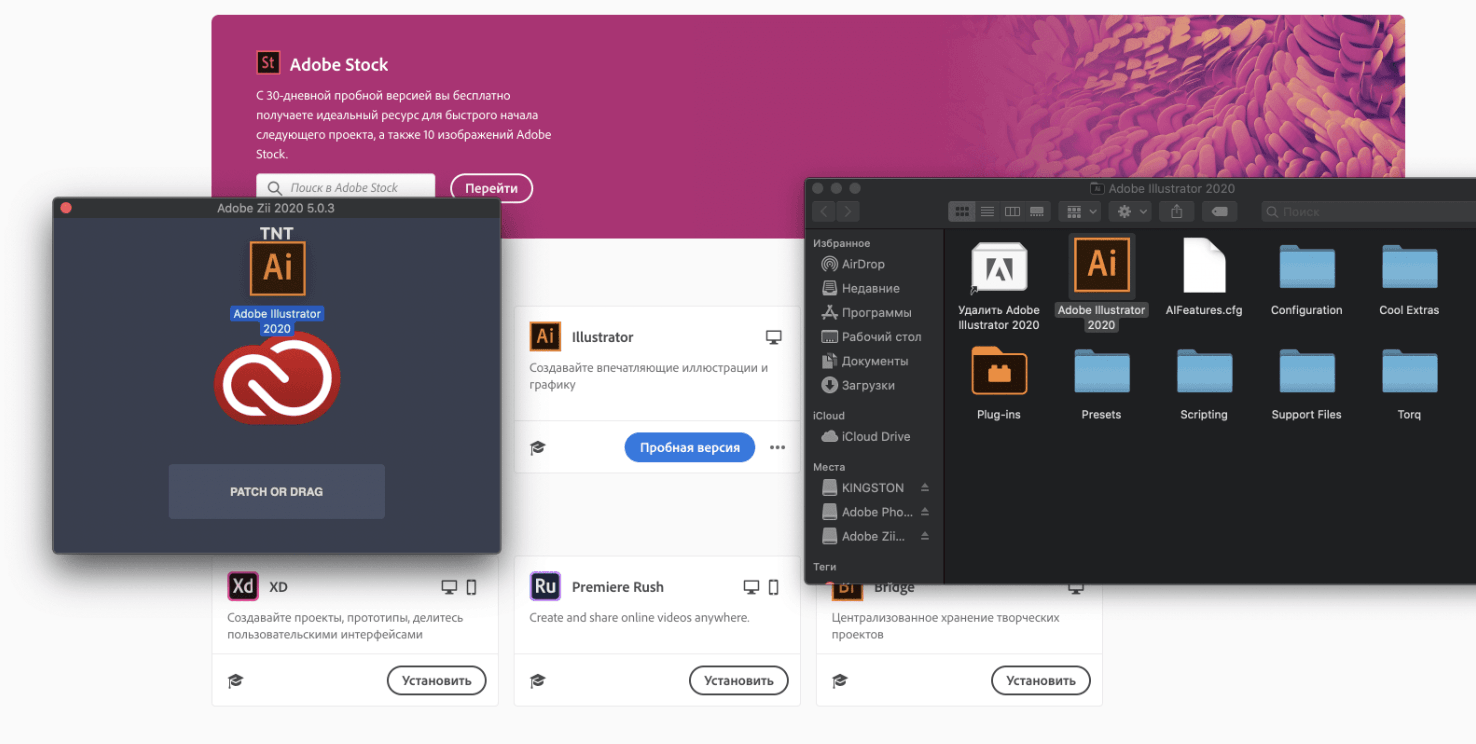The image size is (1476, 744).
Task: Eject the Adobe Zii... volume
Action: pyautogui.click(x=925, y=536)
